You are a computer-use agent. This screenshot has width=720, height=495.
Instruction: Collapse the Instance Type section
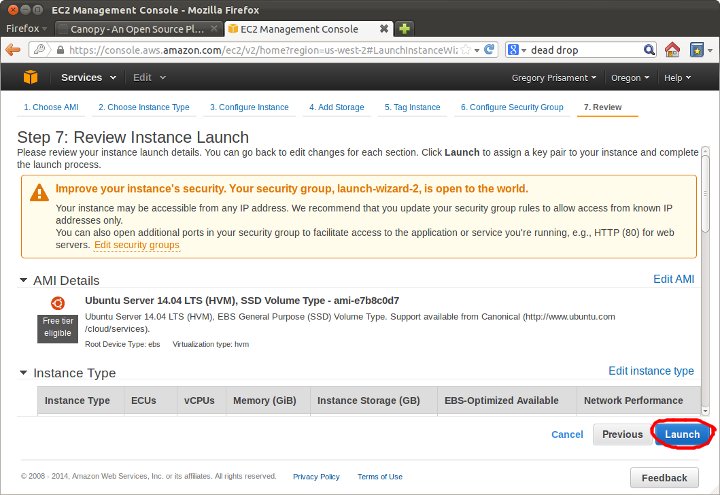click(x=23, y=372)
